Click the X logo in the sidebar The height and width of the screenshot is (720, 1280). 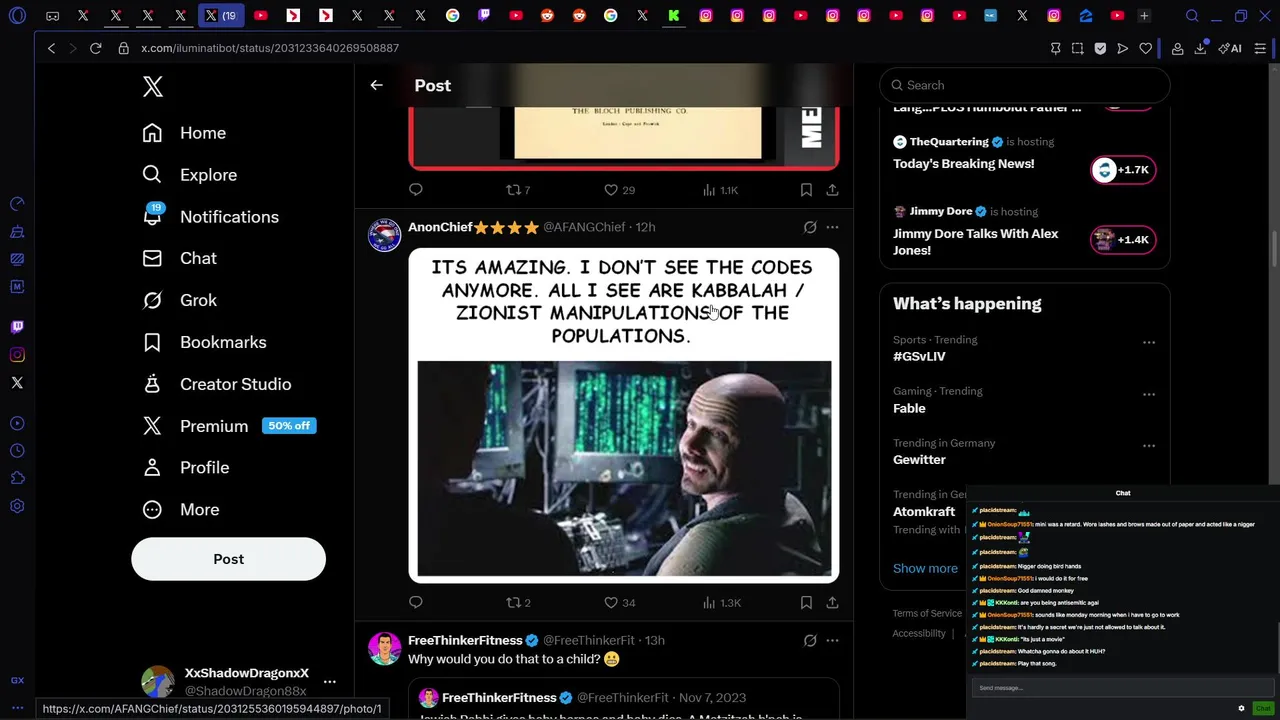tap(153, 87)
